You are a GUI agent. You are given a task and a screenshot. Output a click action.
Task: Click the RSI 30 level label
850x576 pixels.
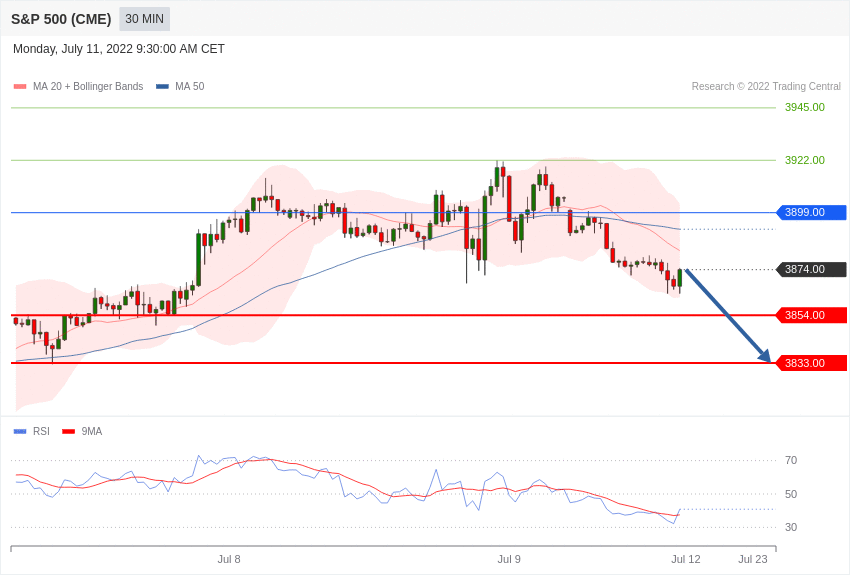tap(791, 527)
